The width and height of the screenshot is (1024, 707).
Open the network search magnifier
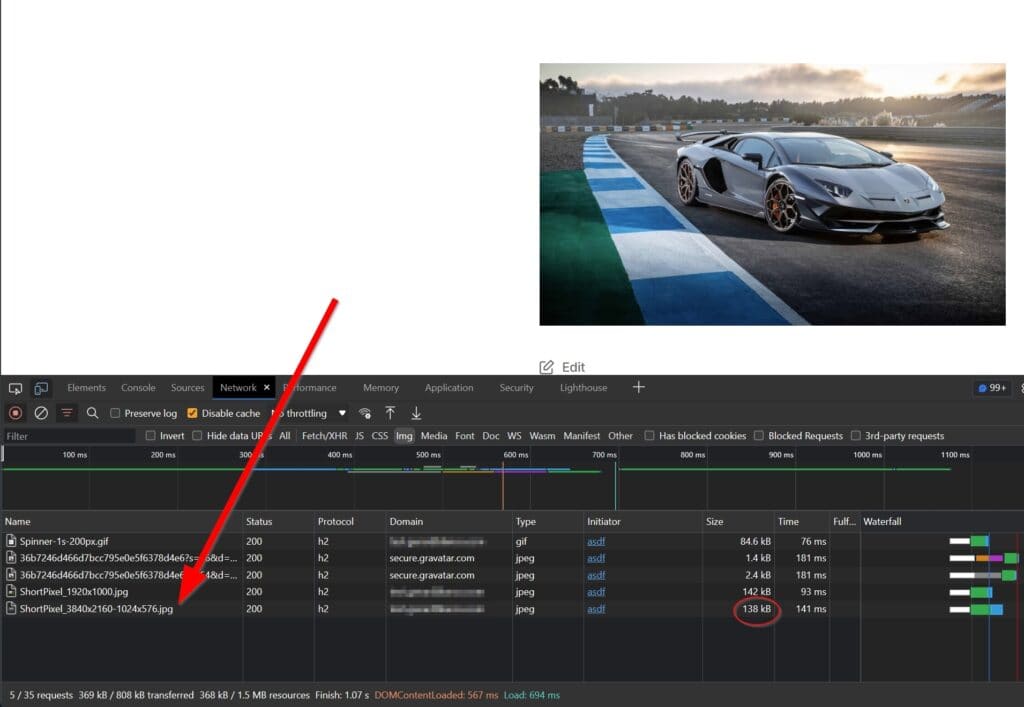(x=93, y=412)
